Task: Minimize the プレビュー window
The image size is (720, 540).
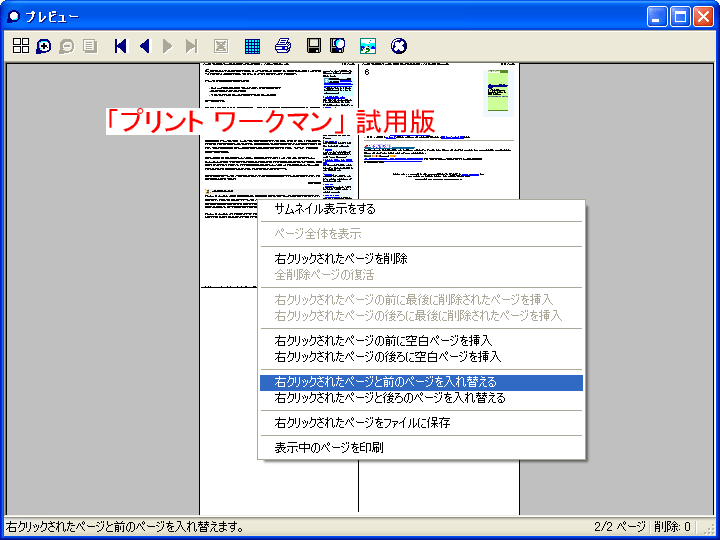Action: pos(657,17)
